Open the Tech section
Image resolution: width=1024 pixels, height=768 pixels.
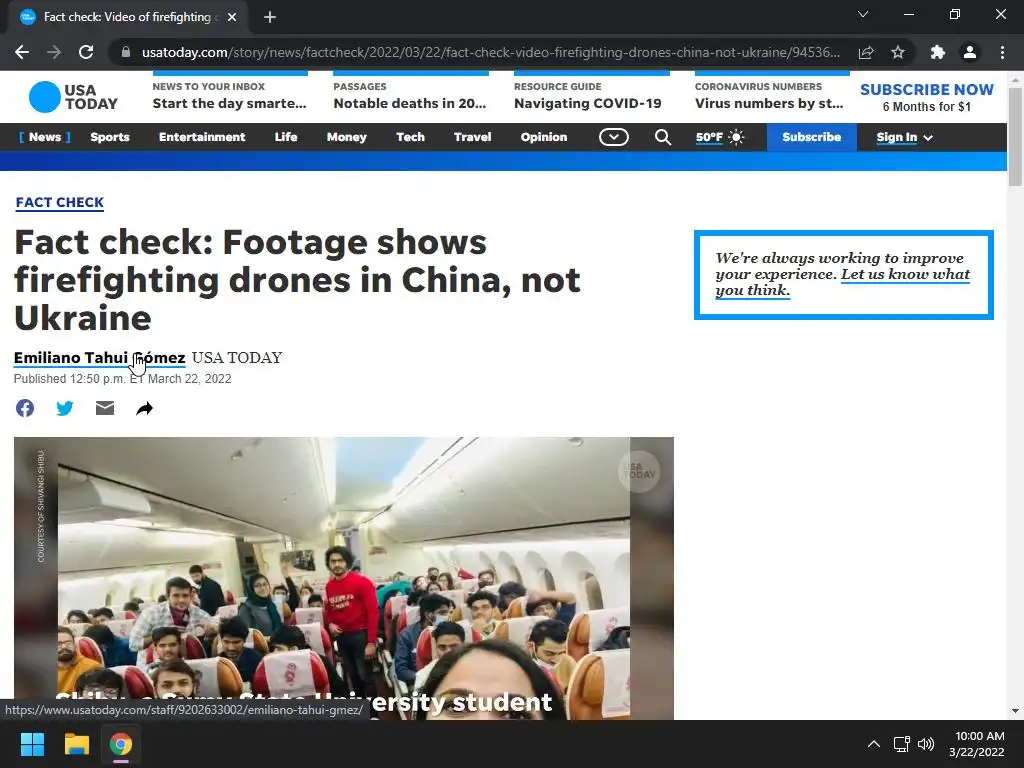pos(410,137)
